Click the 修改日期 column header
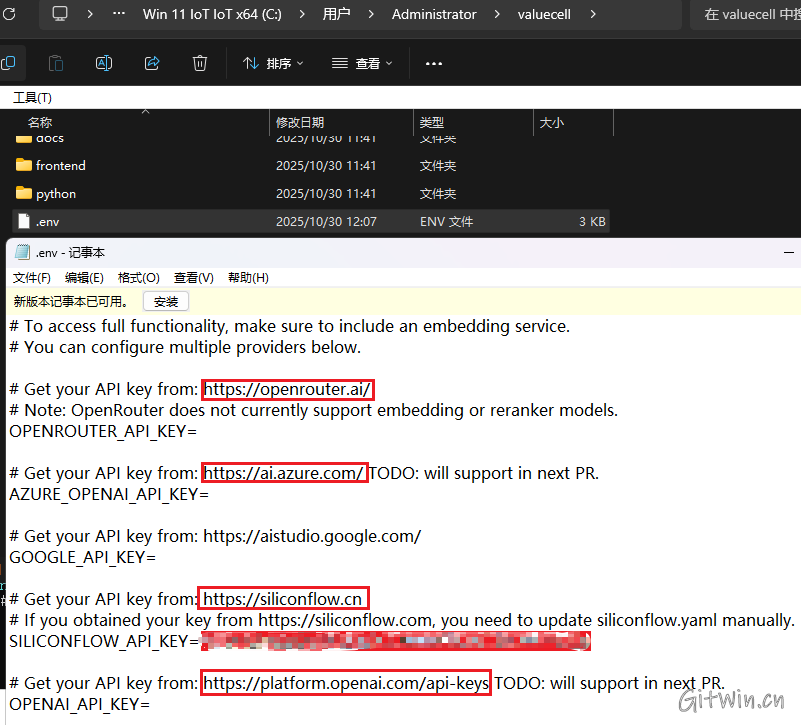 [x=300, y=122]
